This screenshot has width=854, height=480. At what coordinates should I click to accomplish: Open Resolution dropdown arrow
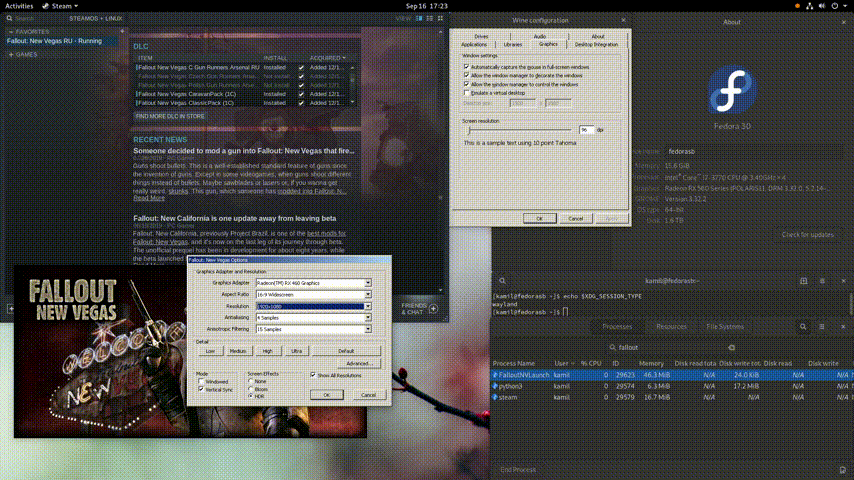pos(368,306)
